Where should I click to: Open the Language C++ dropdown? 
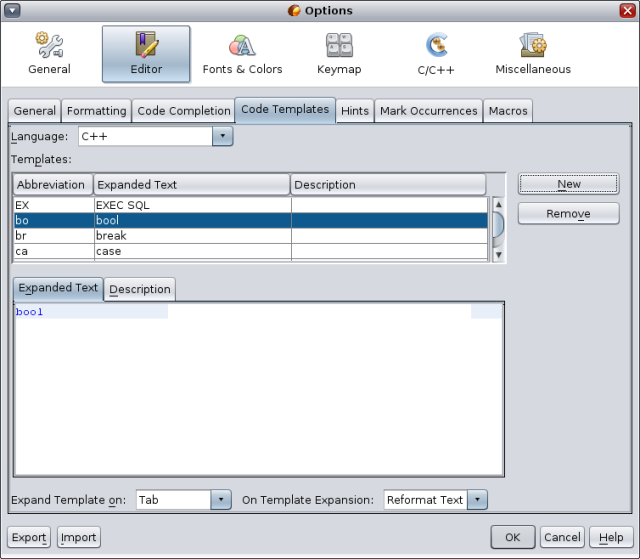click(156, 136)
